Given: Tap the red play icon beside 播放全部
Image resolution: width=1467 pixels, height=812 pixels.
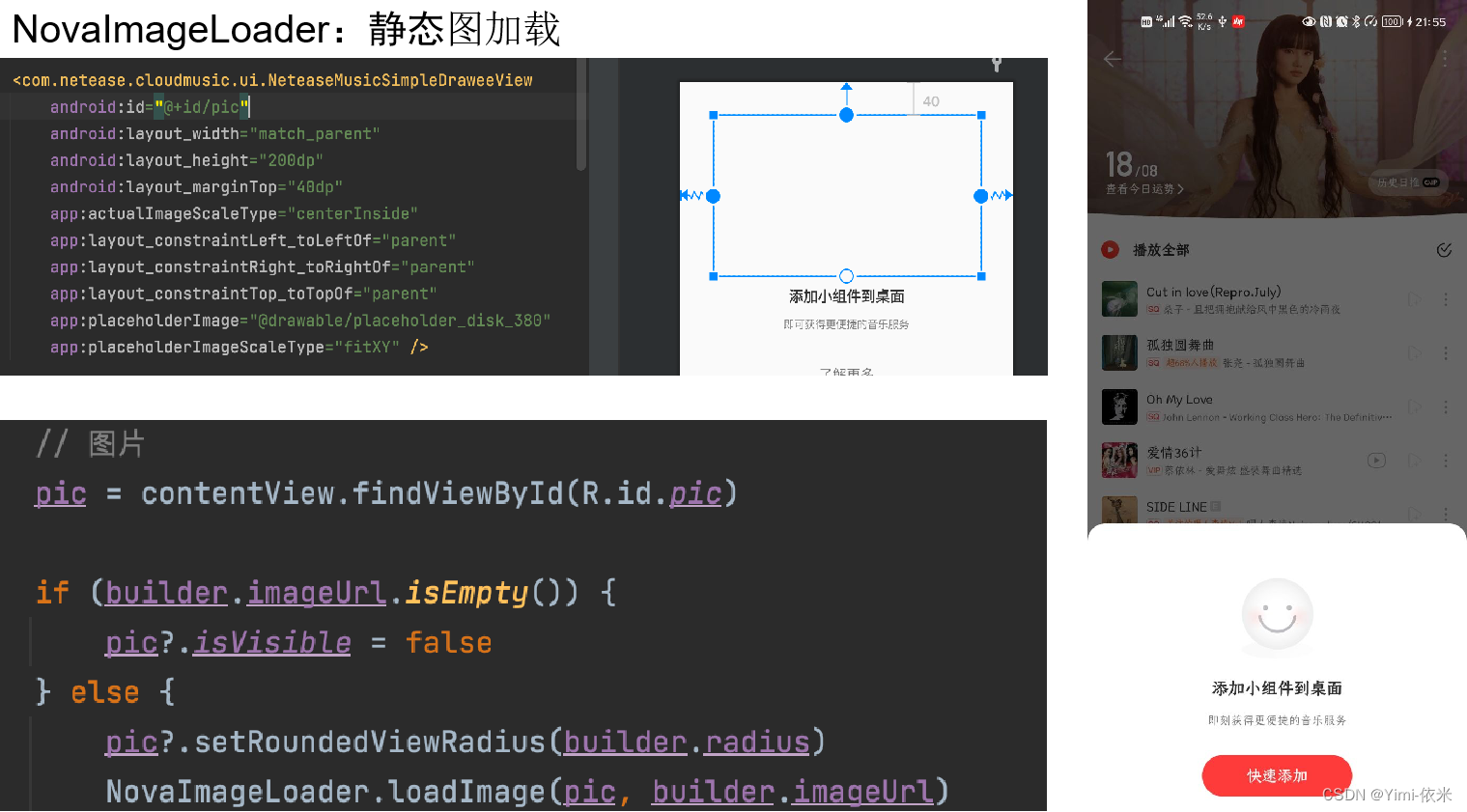Looking at the screenshot, I should (1111, 249).
